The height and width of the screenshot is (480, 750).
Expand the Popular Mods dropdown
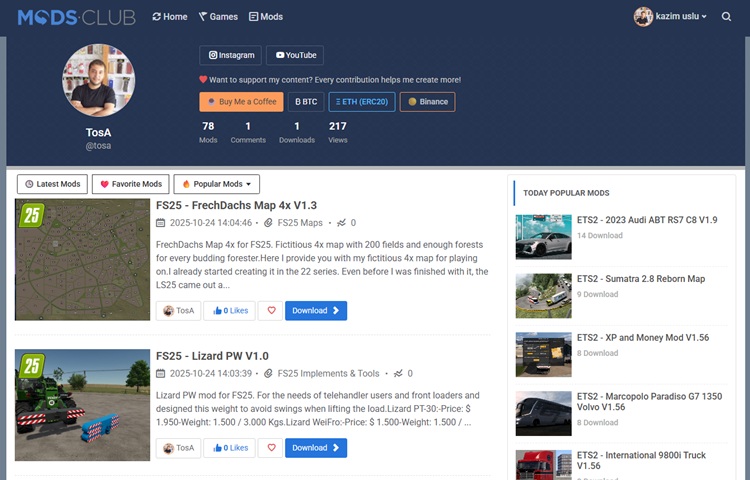pos(217,184)
